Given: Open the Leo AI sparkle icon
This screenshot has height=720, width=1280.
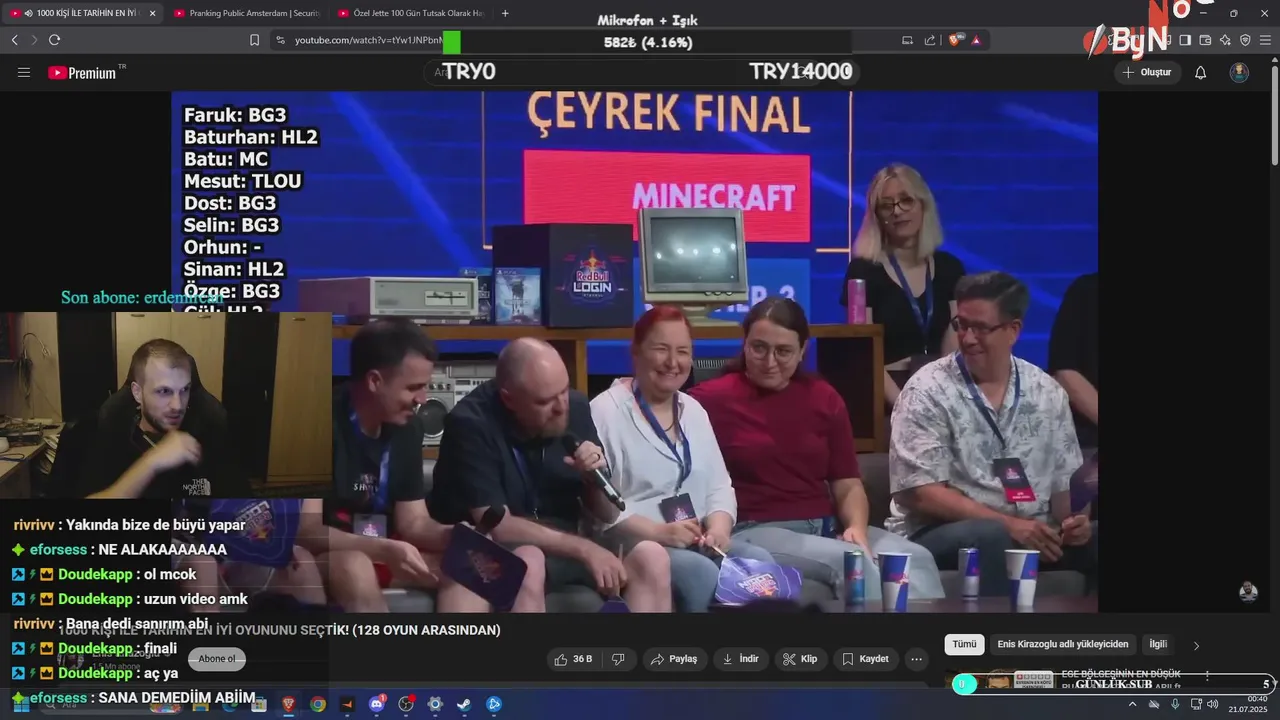Looking at the screenshot, I should point(1225,40).
